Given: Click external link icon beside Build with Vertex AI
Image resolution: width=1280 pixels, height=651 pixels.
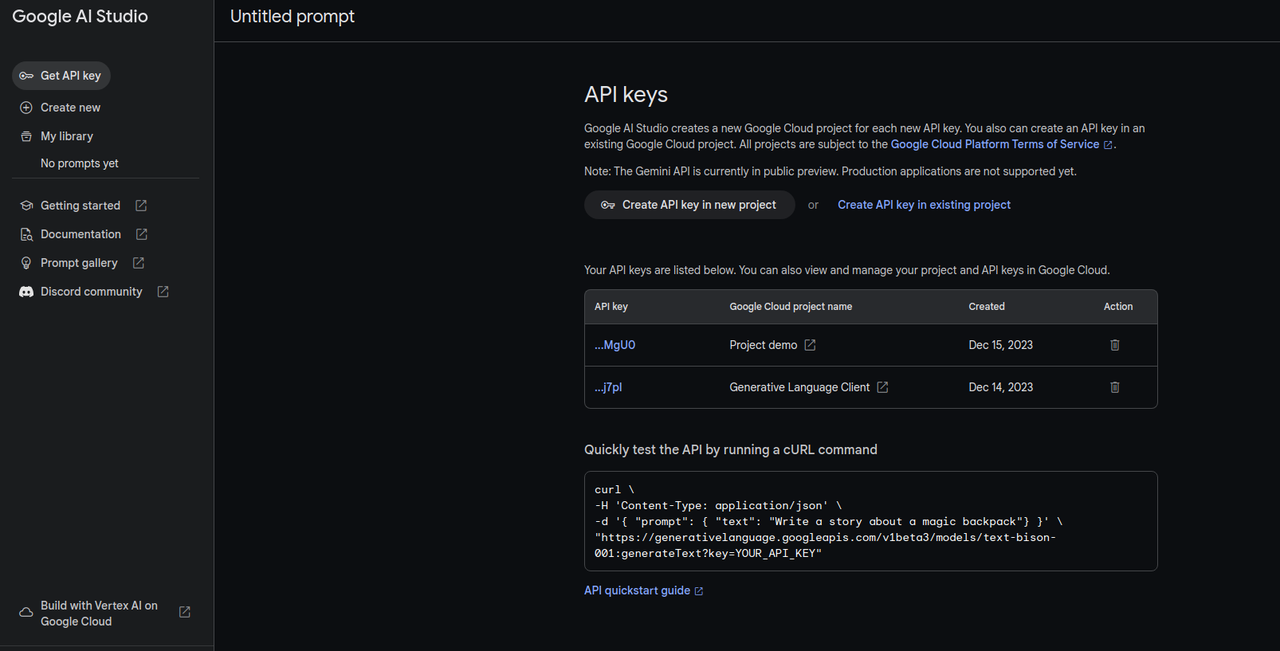Looking at the screenshot, I should click(185, 612).
